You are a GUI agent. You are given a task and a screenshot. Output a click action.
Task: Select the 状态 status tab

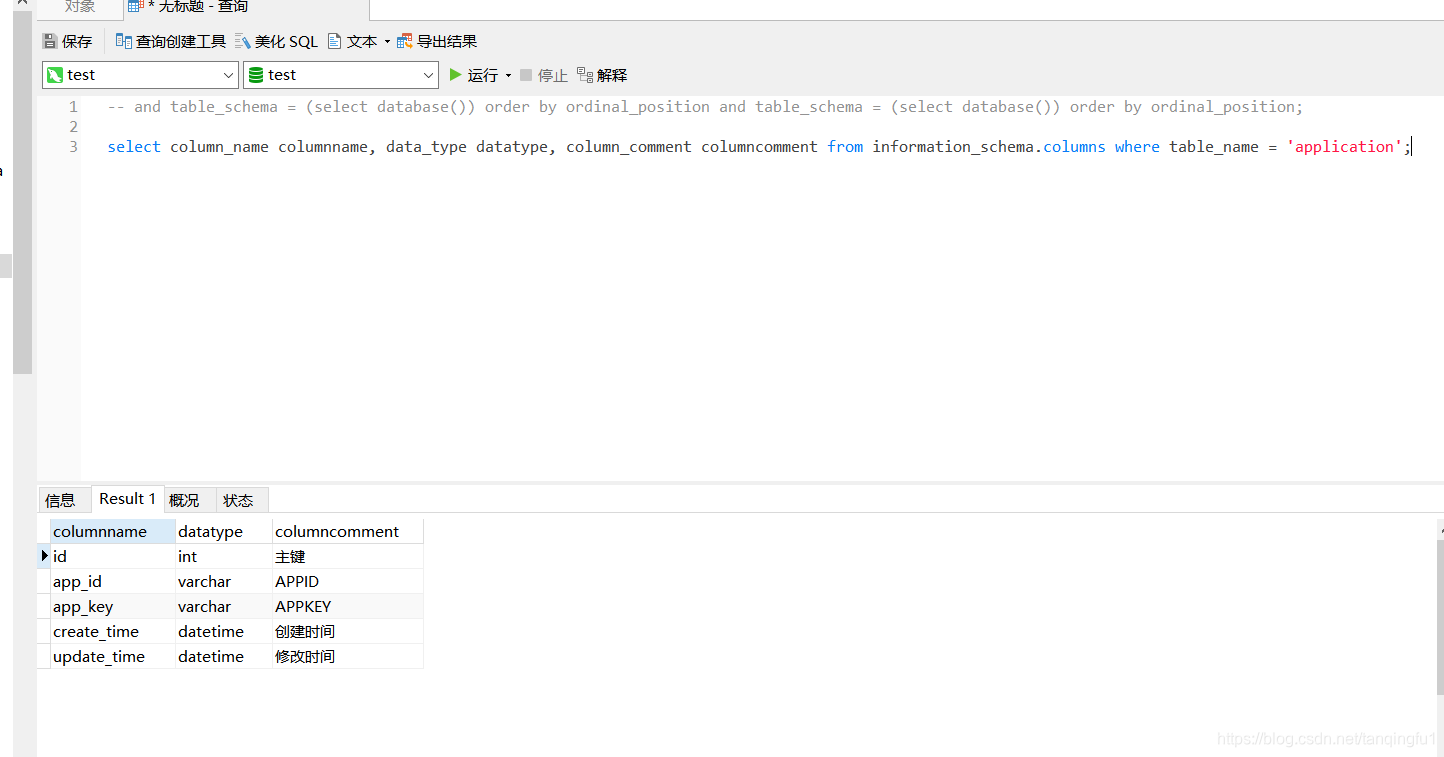238,499
